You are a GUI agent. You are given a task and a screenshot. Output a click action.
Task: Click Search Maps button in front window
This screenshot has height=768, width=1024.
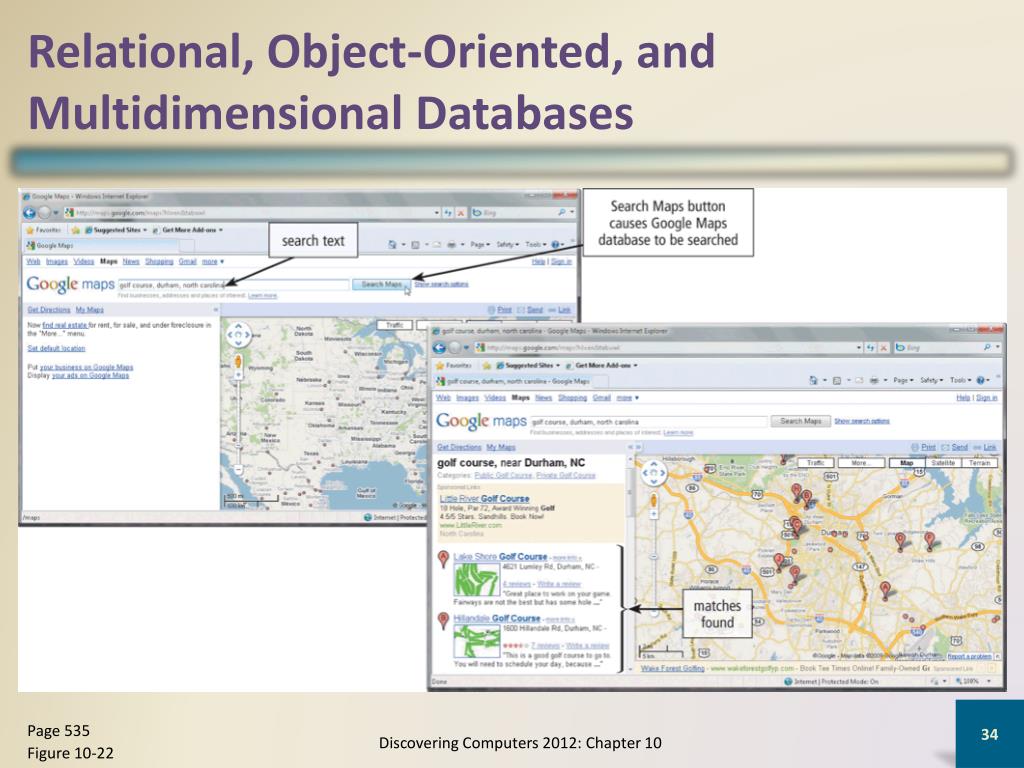click(x=801, y=421)
